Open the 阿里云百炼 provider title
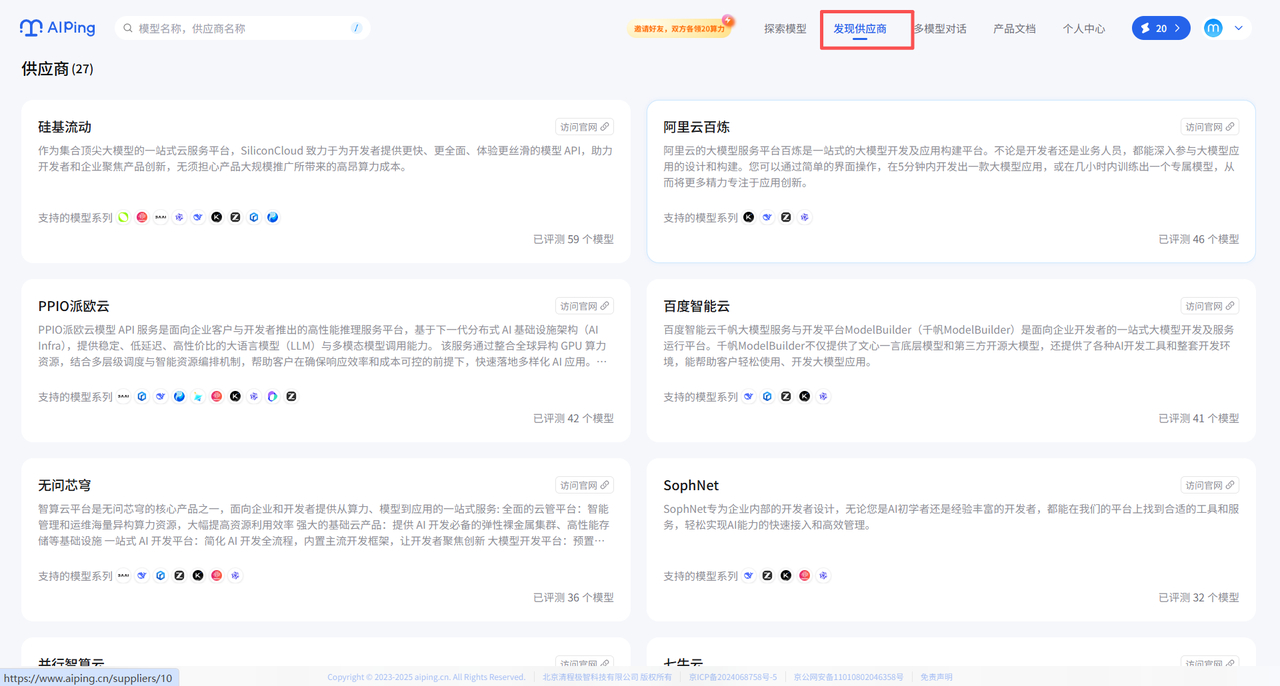 [x=697, y=127]
